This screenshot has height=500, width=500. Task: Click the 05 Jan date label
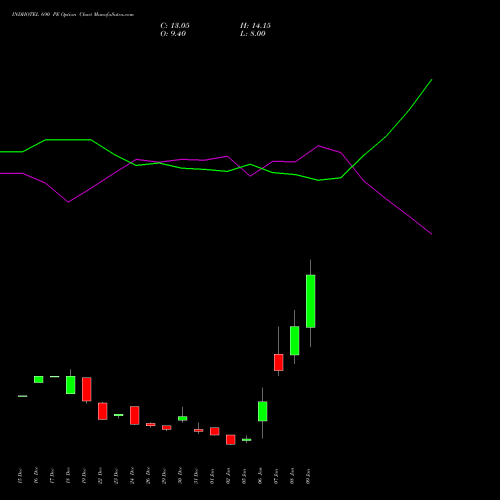(244, 476)
